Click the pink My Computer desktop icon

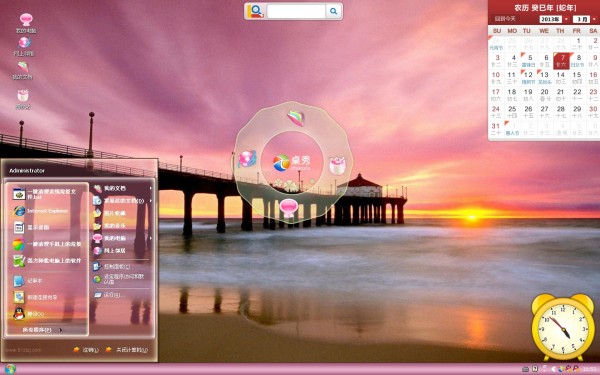click(26, 23)
